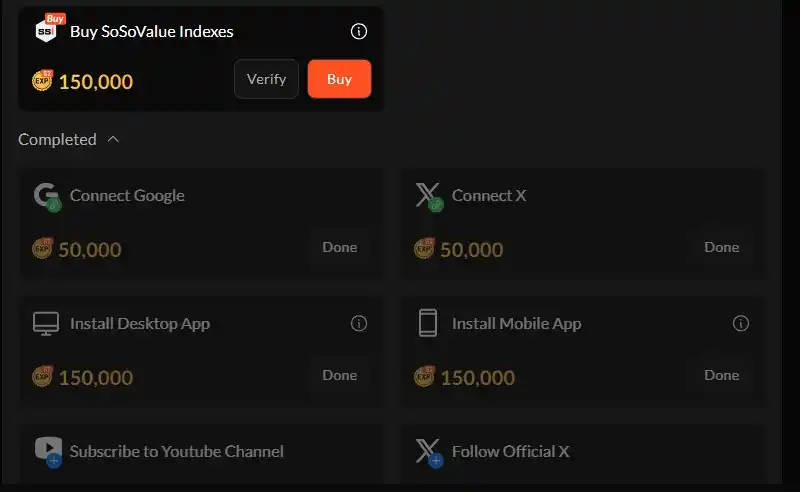Click the monitor icon for Install Desktop App

pos(46,324)
